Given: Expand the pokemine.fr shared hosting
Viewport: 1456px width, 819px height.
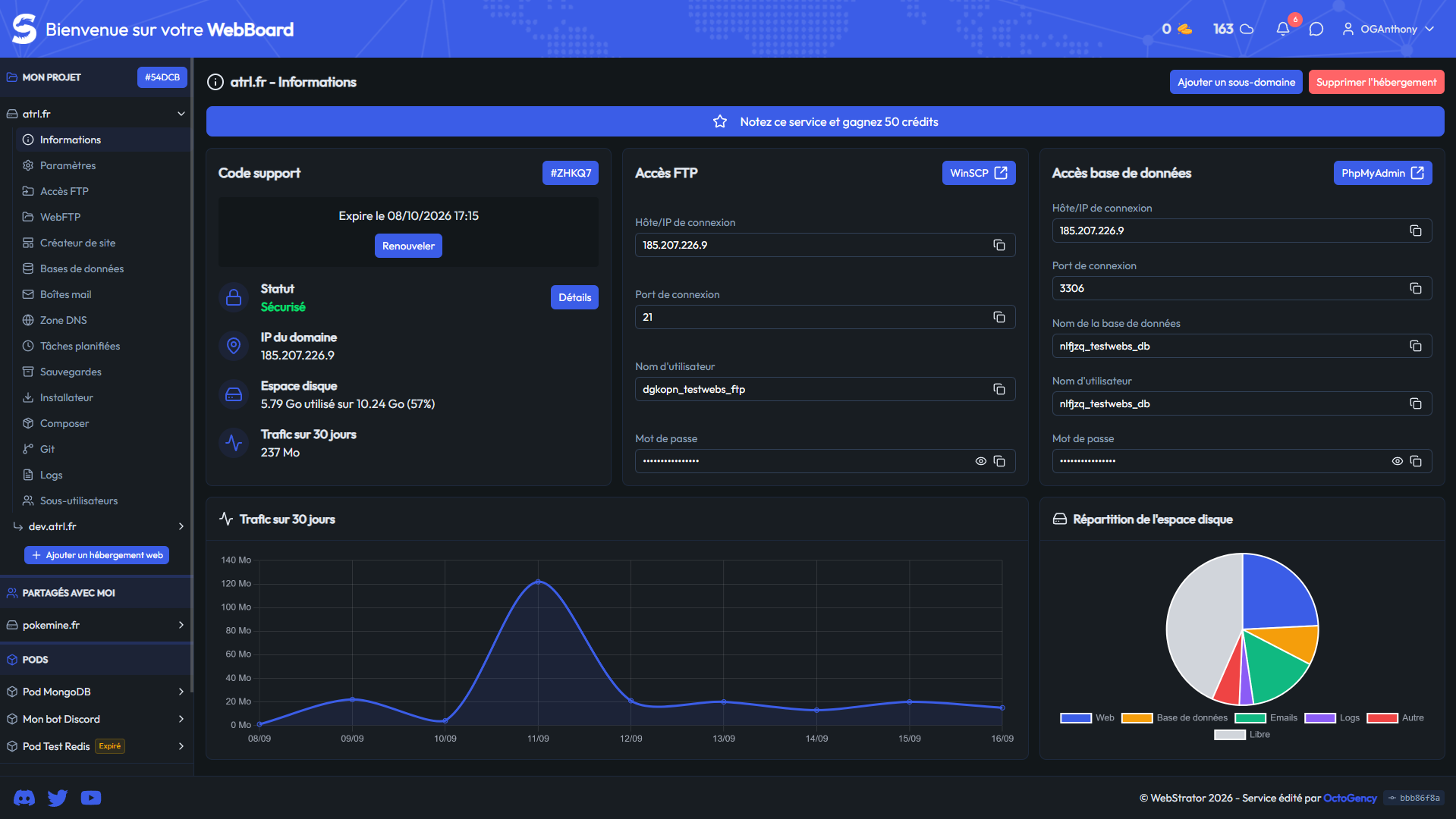Looking at the screenshot, I should (x=181, y=625).
